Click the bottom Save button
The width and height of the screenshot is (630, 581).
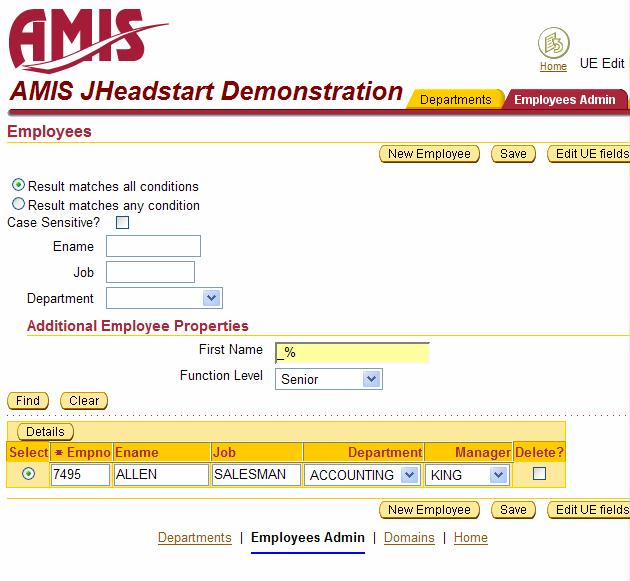513,510
